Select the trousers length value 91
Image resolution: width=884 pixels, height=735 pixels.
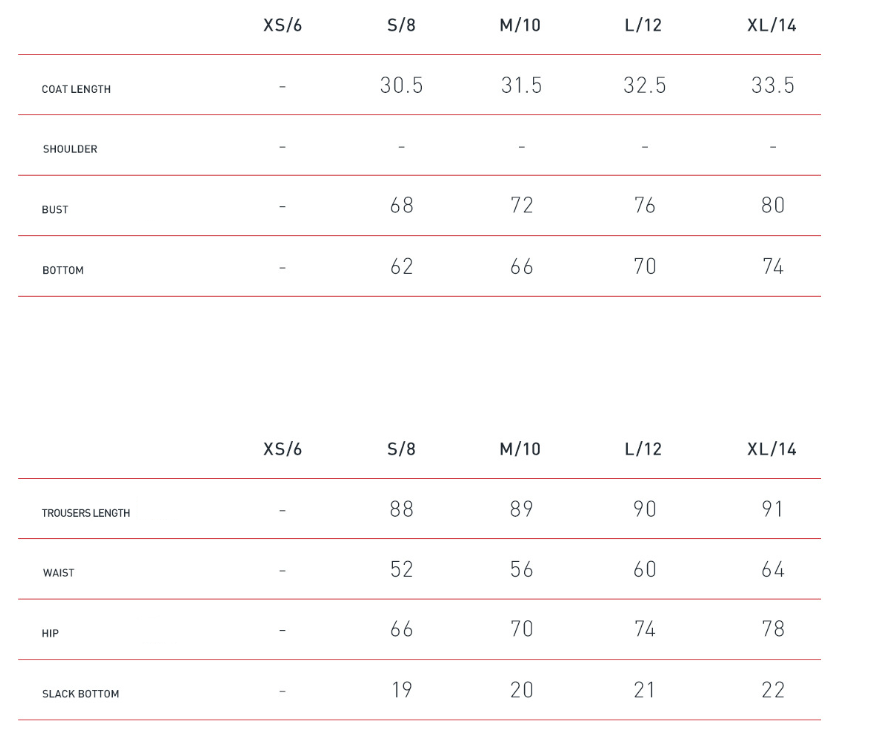772,509
